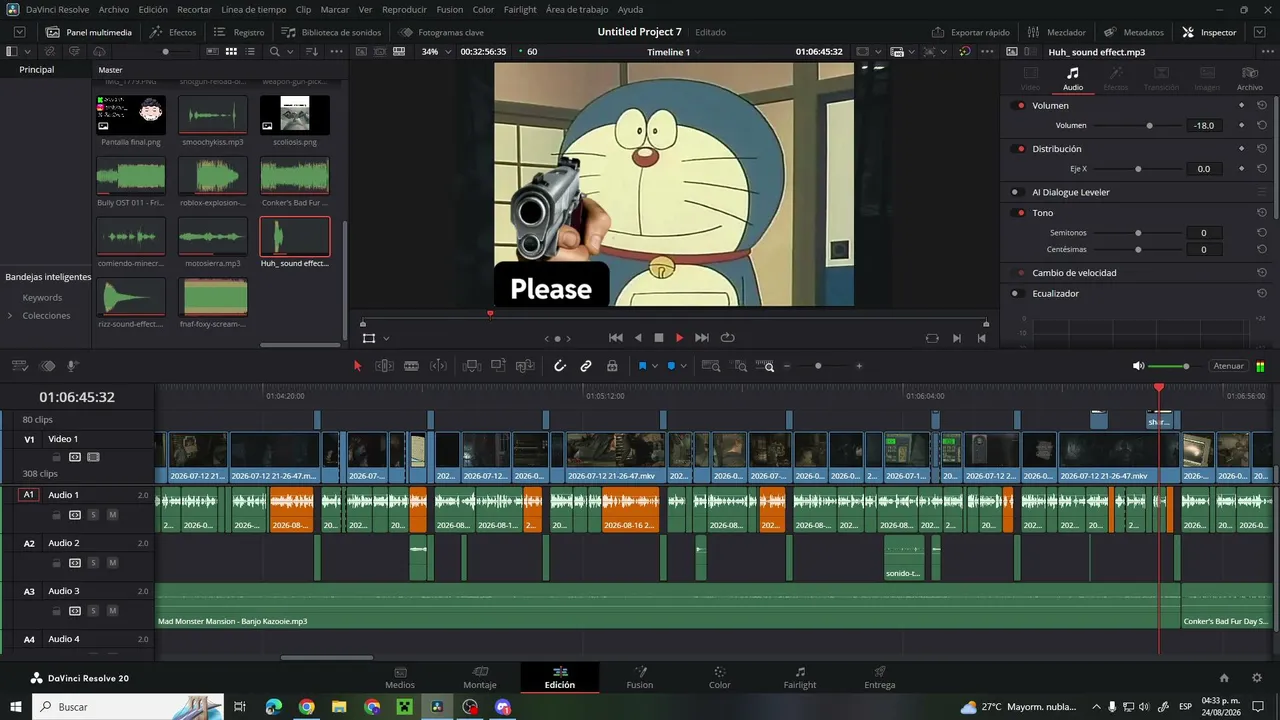Click the Exportar rápido button

click(971, 32)
